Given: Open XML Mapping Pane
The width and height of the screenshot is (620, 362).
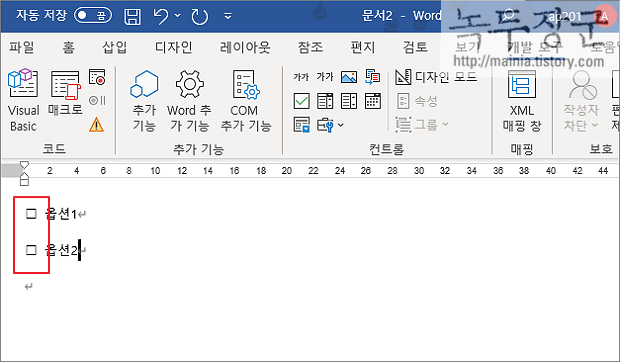Looking at the screenshot, I should point(522,100).
